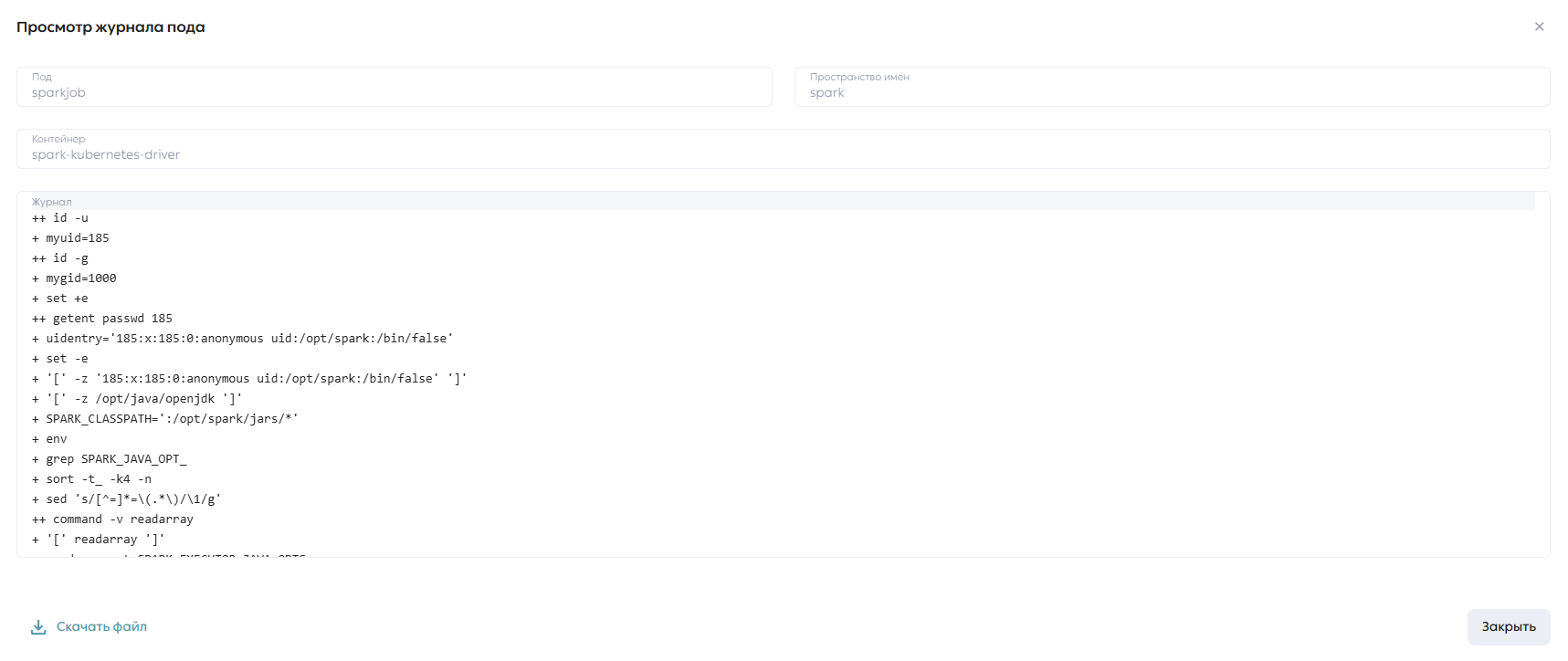Focus the Под field containing sparkjob
Screen dimensions: 1568x661
tap(395, 87)
